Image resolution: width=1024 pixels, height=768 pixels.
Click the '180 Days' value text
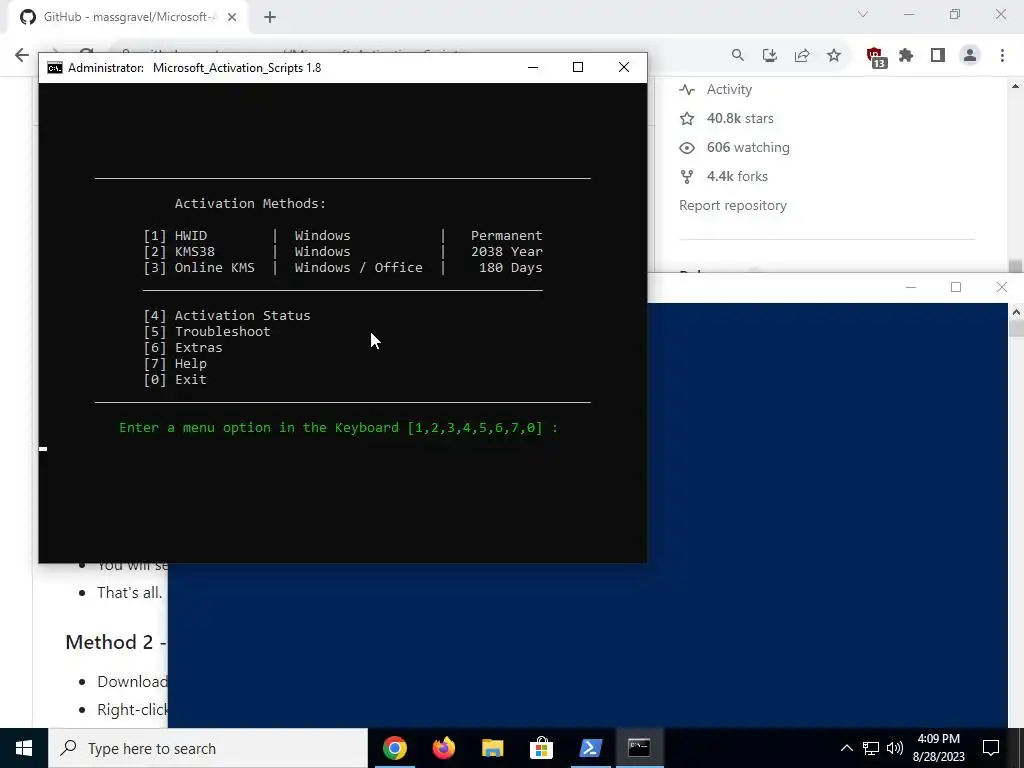[x=511, y=268]
